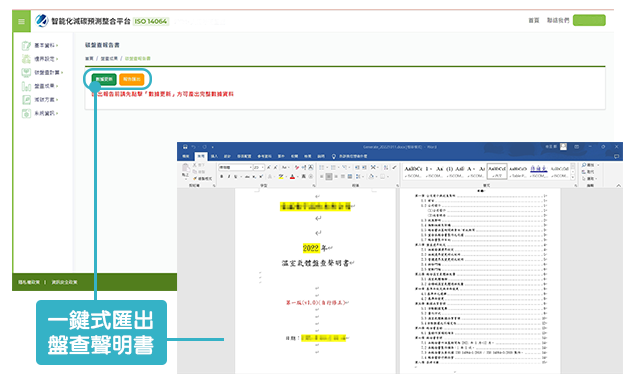Toggle underline formatting
This screenshot has height=380, width=630.
pyautogui.click(x=235, y=176)
